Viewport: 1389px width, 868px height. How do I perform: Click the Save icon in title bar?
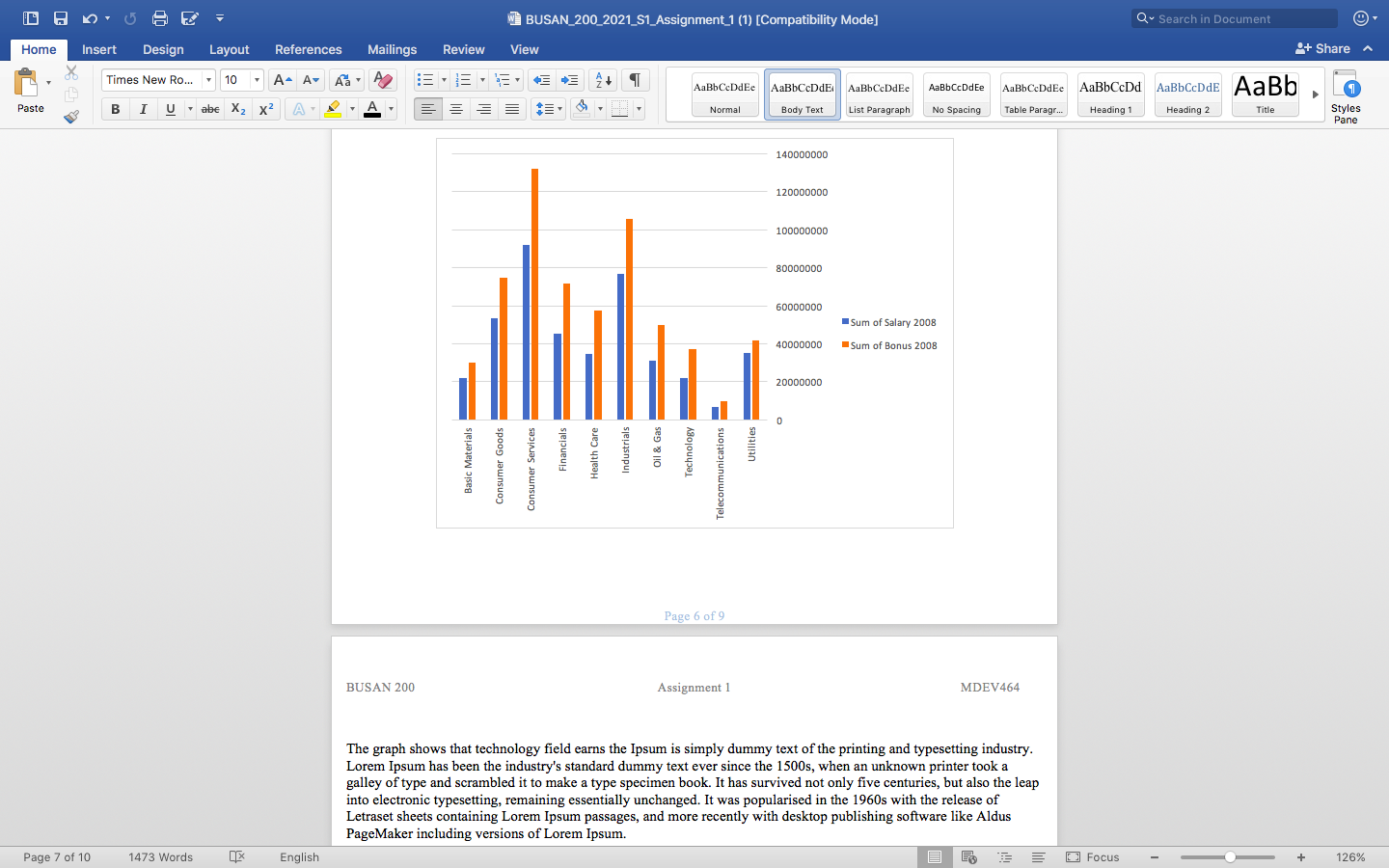coord(61,18)
